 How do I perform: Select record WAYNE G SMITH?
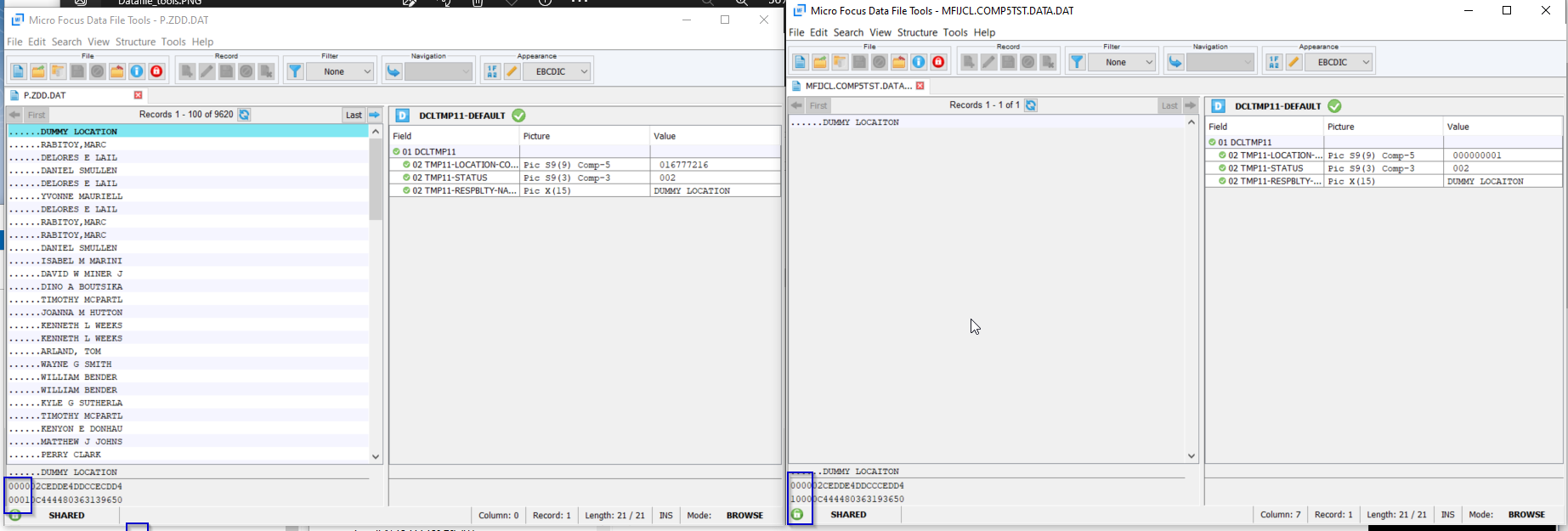coord(188,364)
